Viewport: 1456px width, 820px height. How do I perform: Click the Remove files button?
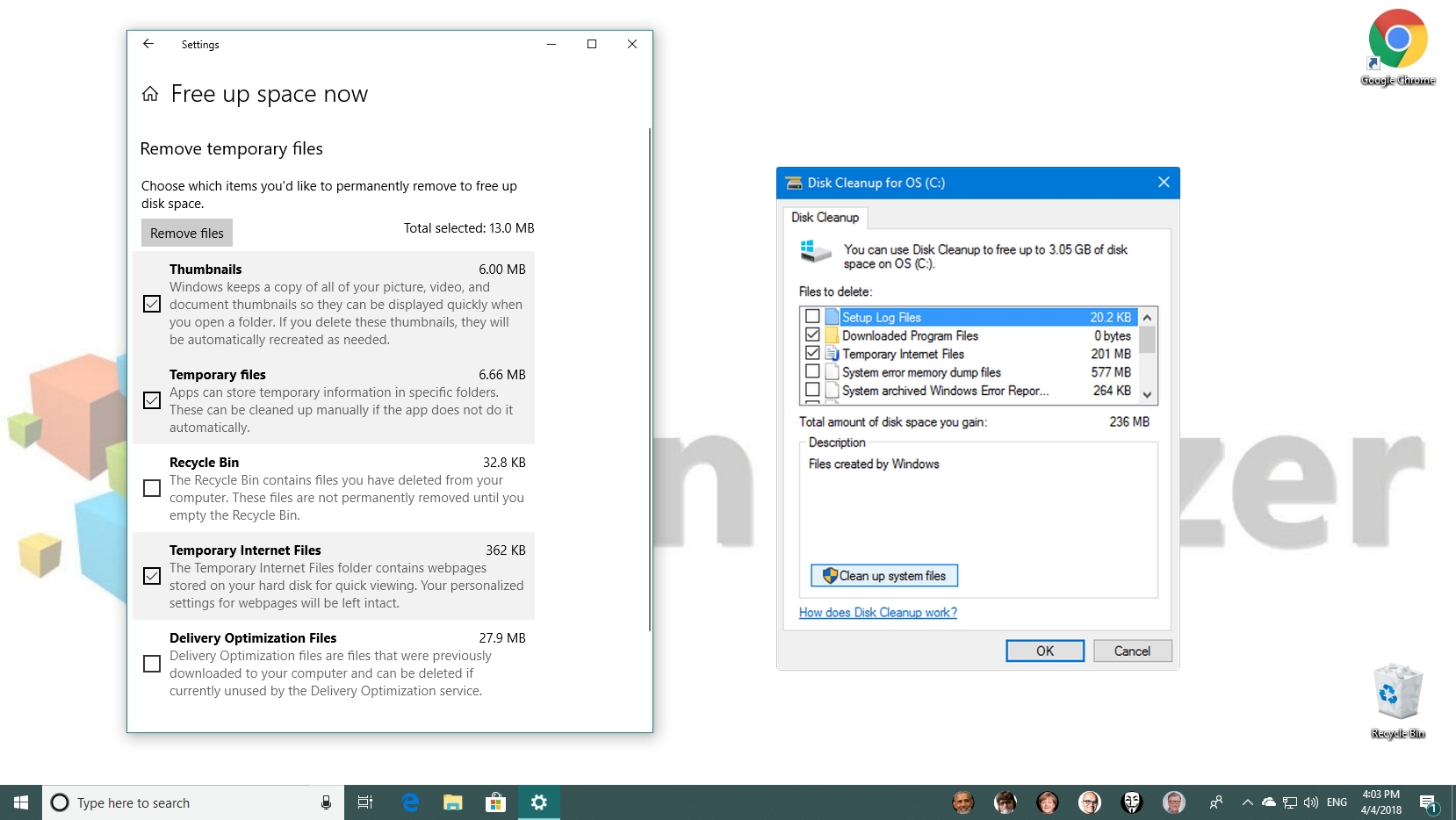click(x=186, y=233)
